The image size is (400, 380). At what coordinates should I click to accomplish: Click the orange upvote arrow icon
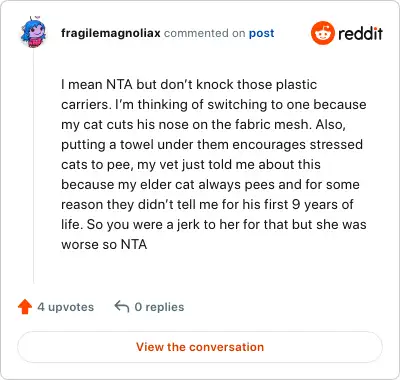(25, 307)
